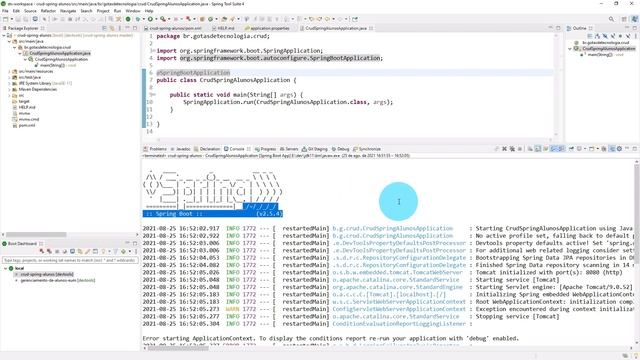Select mvnw.cmd in Package Explorer
This screenshot has width=640, height=360.
(x=29, y=119)
